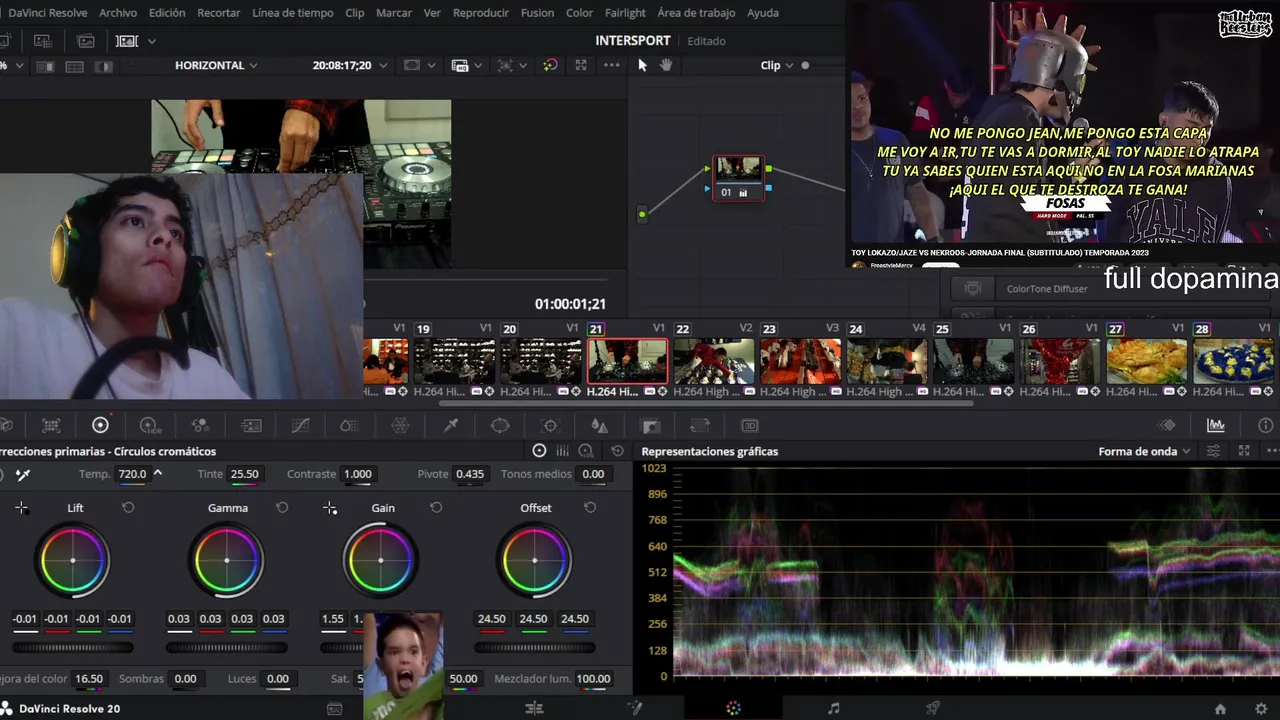The height and width of the screenshot is (720, 1280).
Task: Open the Fusion menu
Action: [537, 13]
